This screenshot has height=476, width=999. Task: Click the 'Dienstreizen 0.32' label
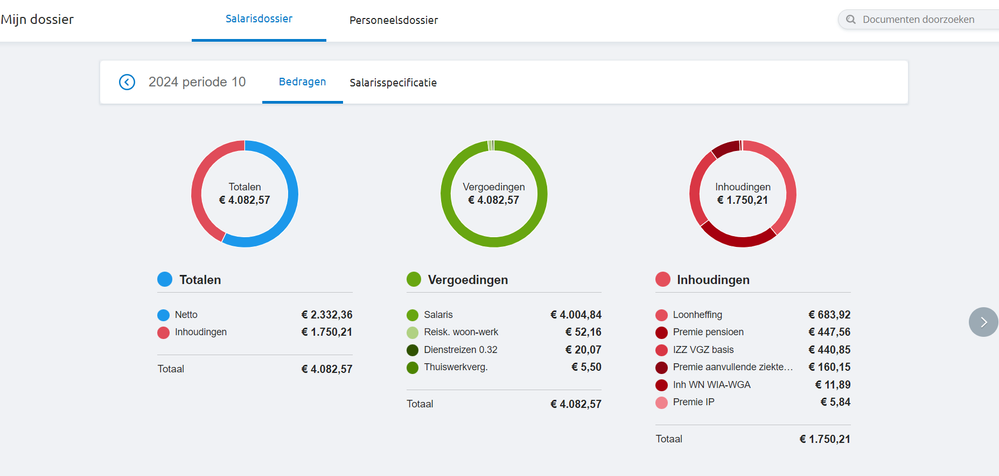coord(459,350)
